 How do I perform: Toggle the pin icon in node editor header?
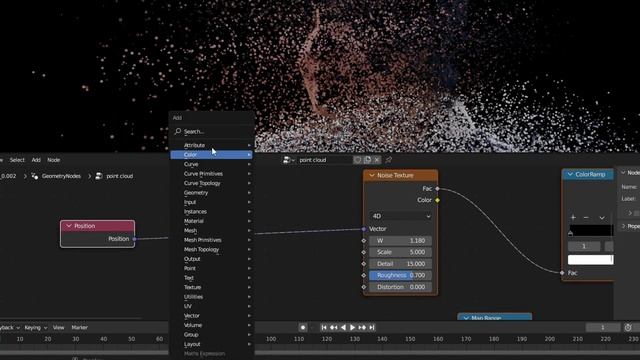389,160
